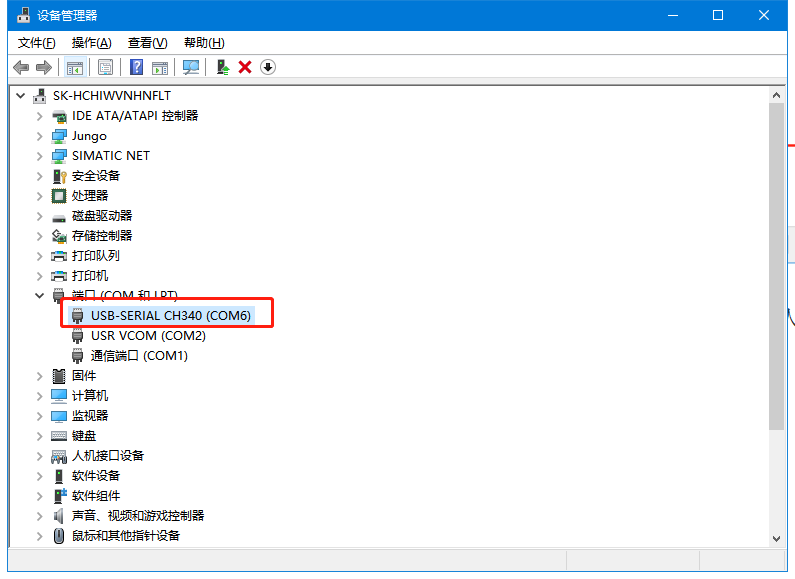The height and width of the screenshot is (579, 795).
Task: Click the Show/Hide console tree icon
Action: click(74, 67)
